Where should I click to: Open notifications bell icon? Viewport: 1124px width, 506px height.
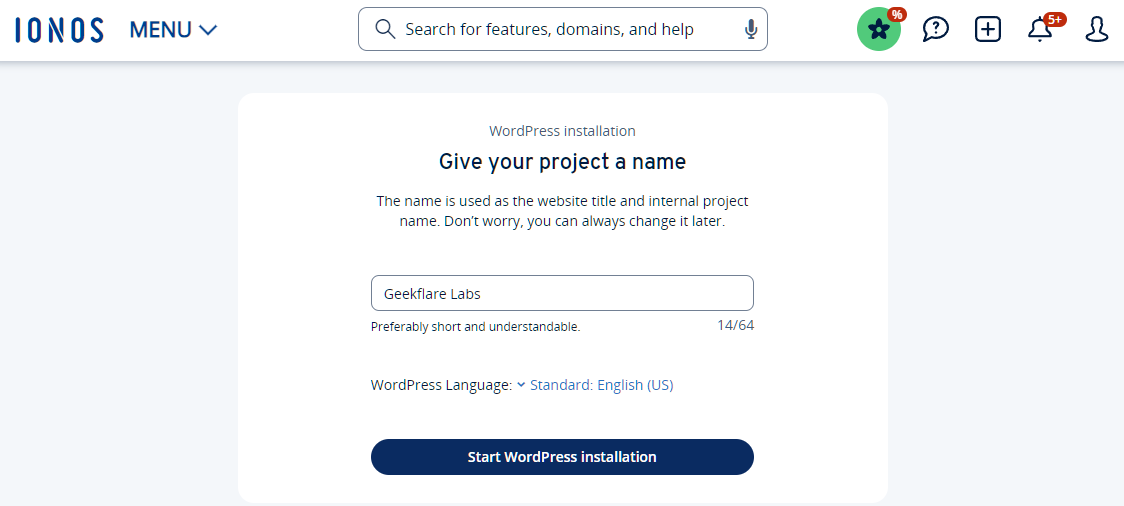click(1040, 29)
